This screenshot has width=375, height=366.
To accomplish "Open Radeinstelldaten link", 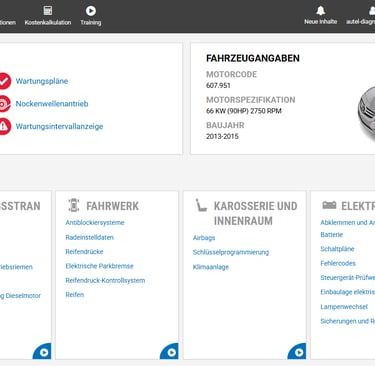I will coord(89,237).
